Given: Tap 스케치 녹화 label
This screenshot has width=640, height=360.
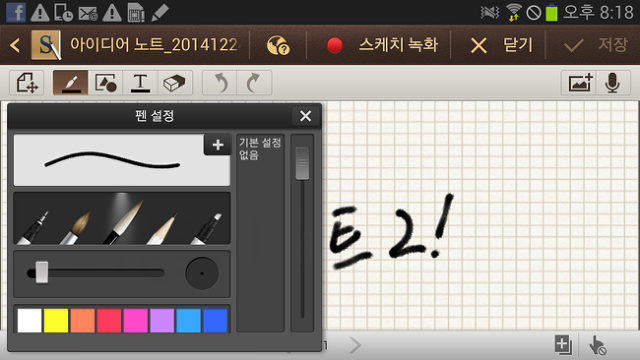Looking at the screenshot, I should coord(398,44).
